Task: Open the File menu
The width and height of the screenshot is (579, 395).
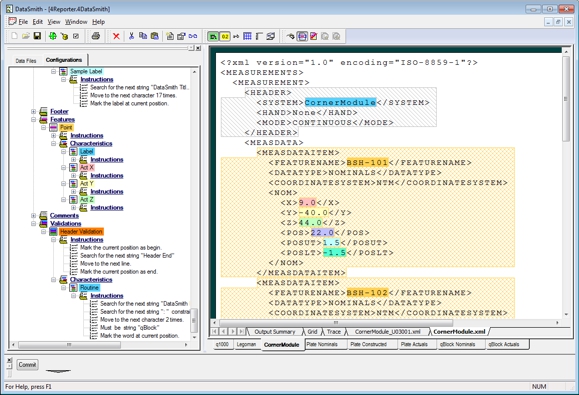Action: coord(23,22)
